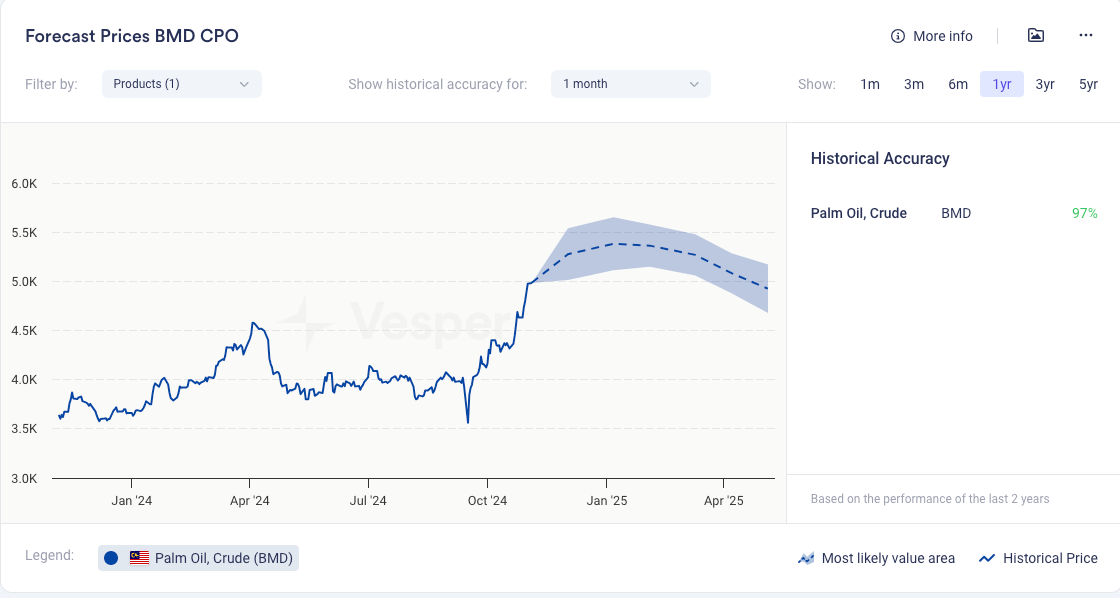Click the 97% historical accuracy value
The width and height of the screenshot is (1120, 598).
coord(1085,213)
